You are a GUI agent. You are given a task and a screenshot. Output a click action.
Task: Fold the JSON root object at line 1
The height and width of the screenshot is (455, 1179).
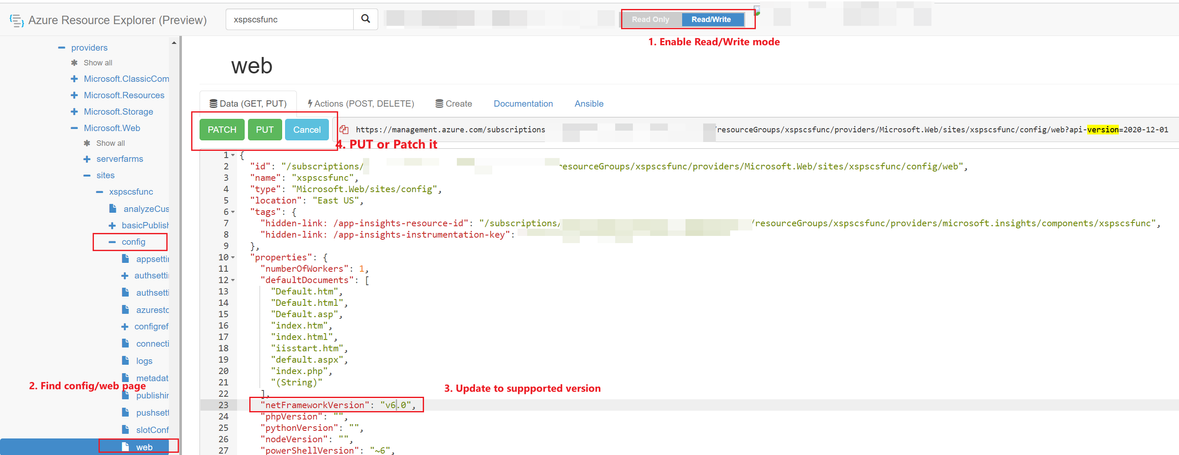[x=234, y=155]
